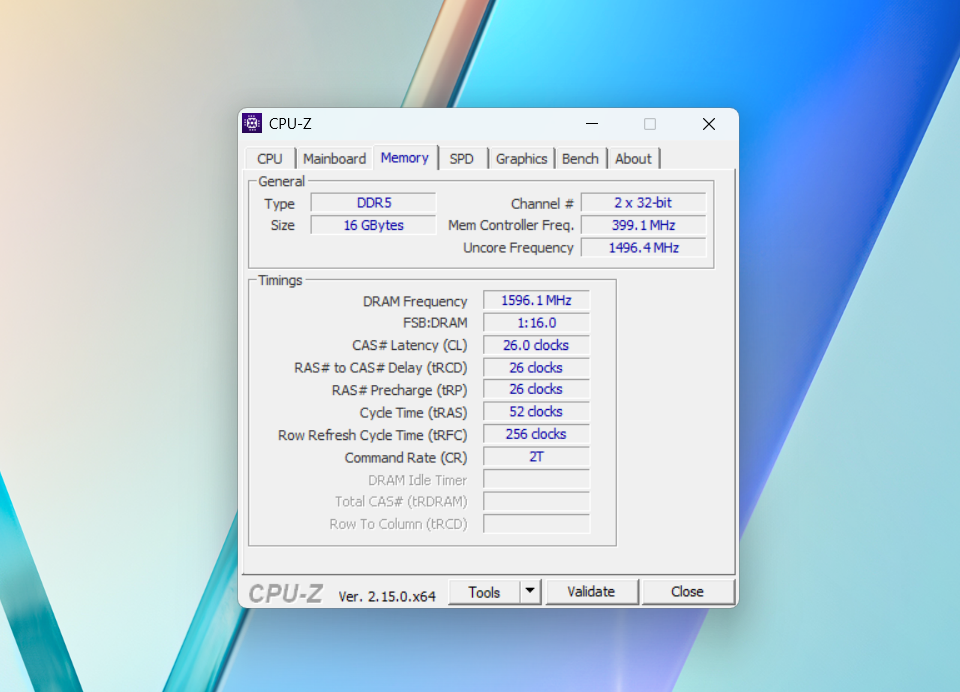The height and width of the screenshot is (692, 960).
Task: Select the 1496.4 MHz uncore frequency value
Action: point(643,247)
